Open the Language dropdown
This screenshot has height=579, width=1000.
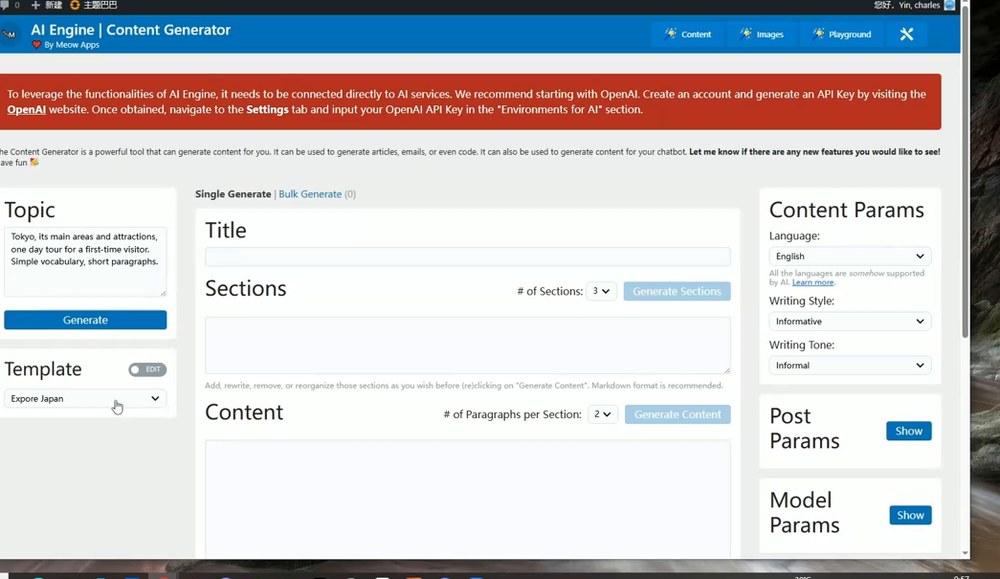pos(849,256)
